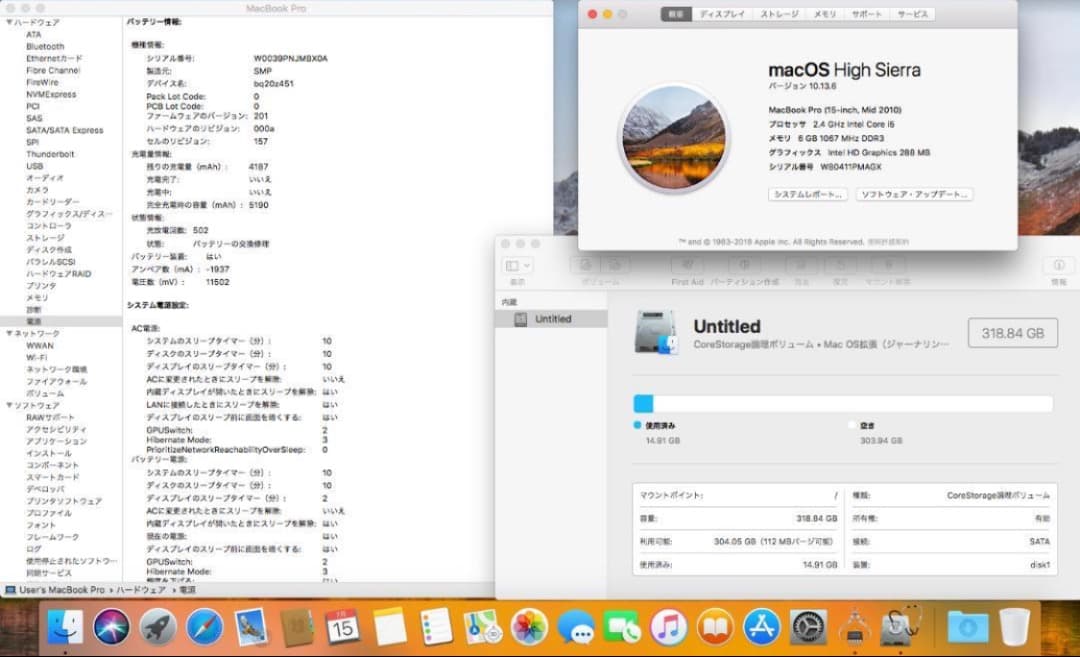
Task: Click 消去 erase icon in Disk Utility toolbar
Action: click(x=801, y=265)
